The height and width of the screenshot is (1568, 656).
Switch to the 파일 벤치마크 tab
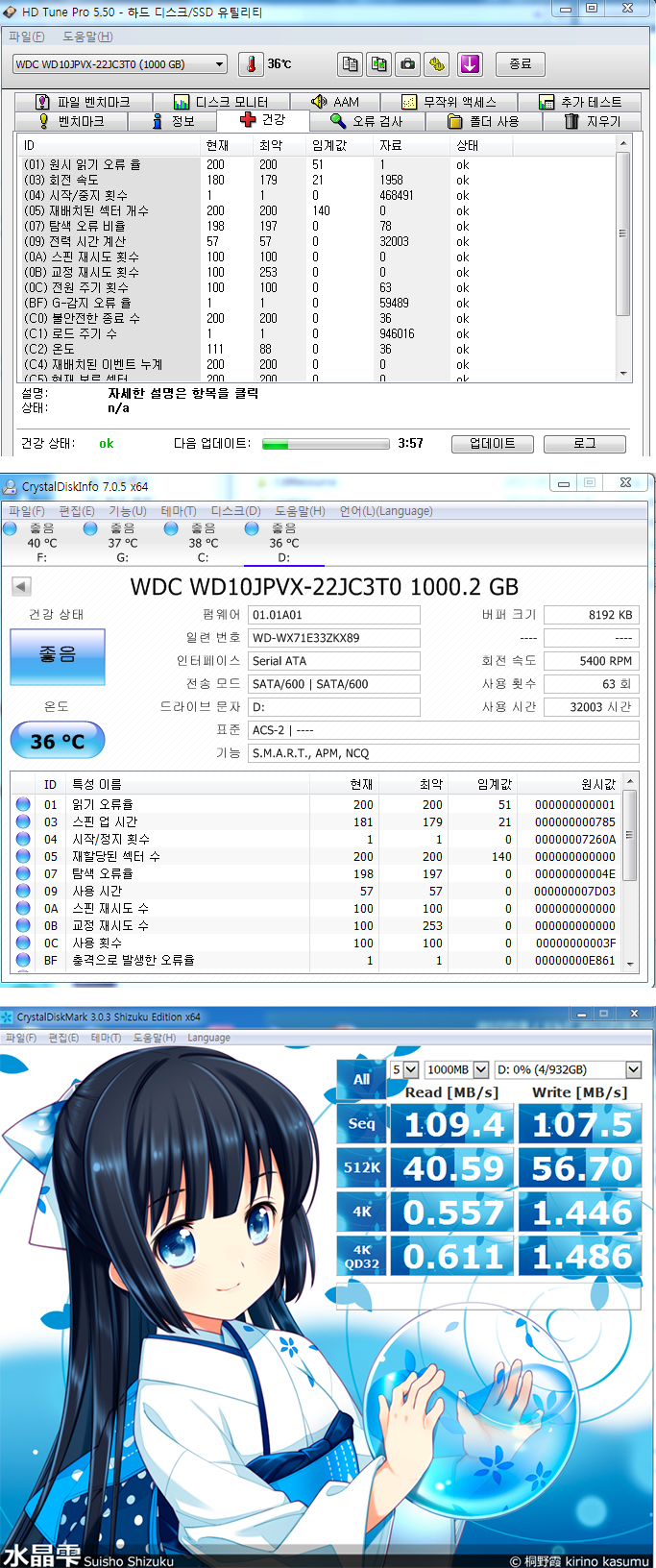85,102
